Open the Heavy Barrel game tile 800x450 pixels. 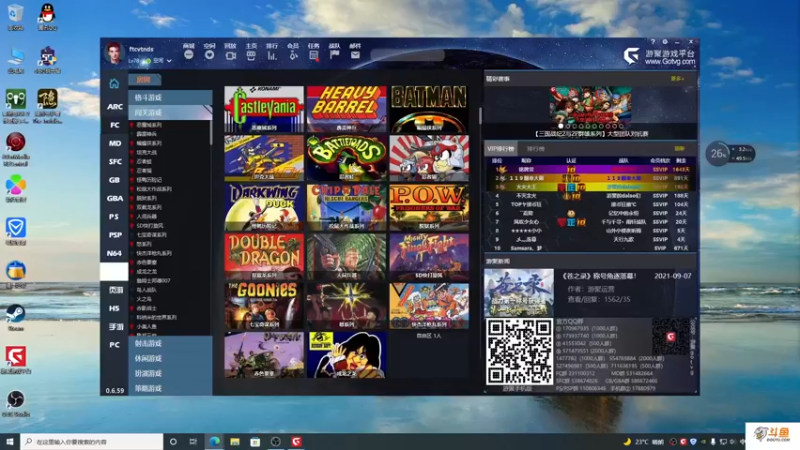[x=346, y=109]
